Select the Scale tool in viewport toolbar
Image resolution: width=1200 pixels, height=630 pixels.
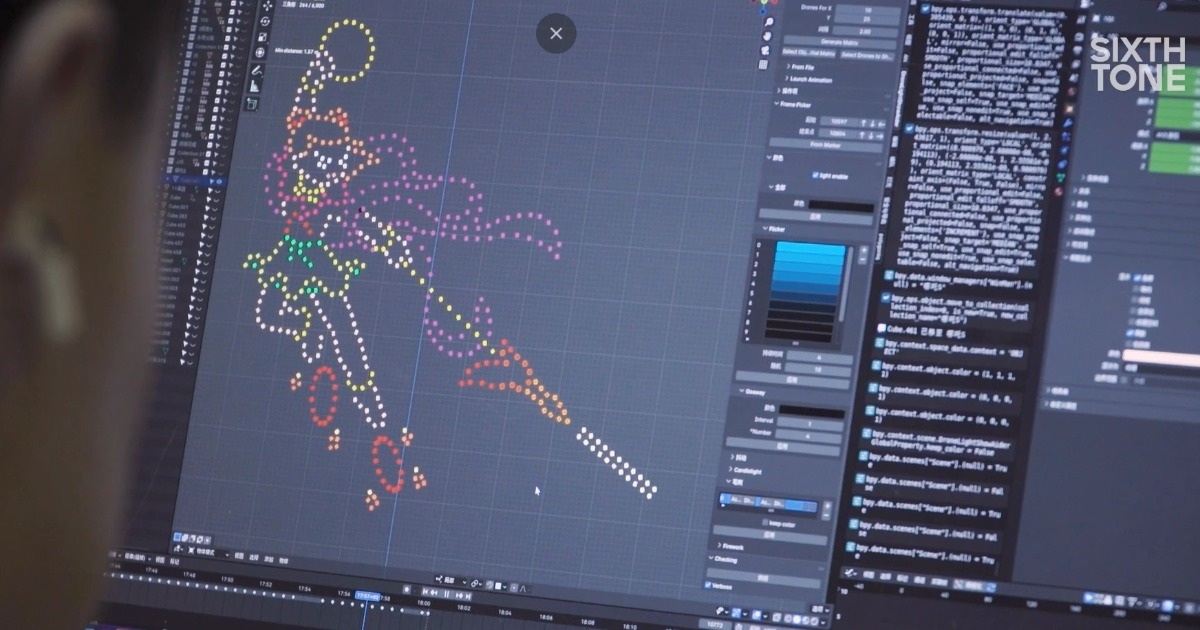pyautogui.click(x=262, y=37)
